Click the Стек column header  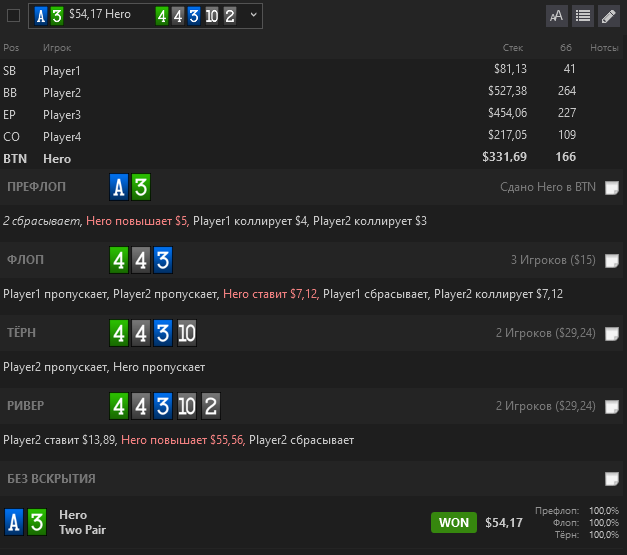click(x=513, y=48)
